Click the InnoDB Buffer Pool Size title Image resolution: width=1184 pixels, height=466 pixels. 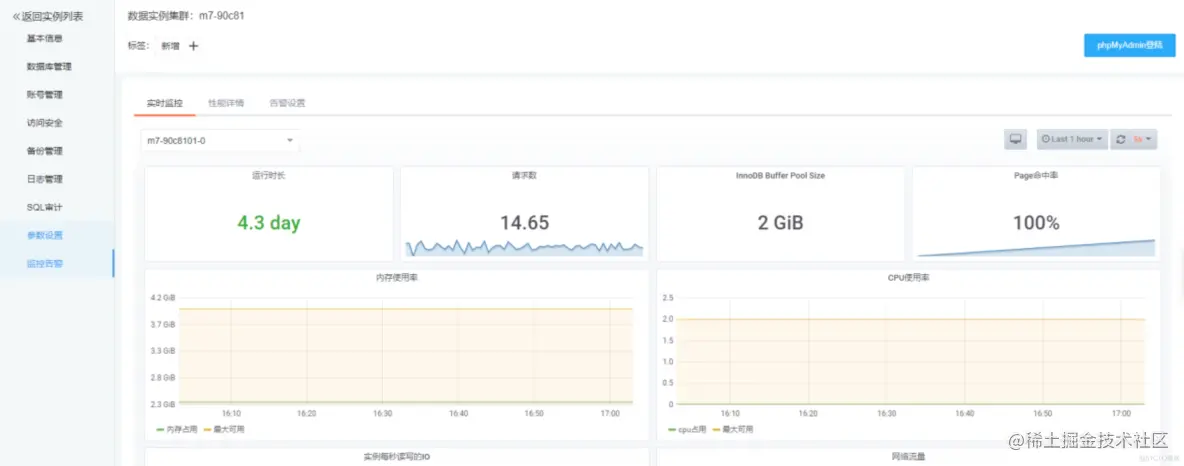pyautogui.click(x=780, y=175)
